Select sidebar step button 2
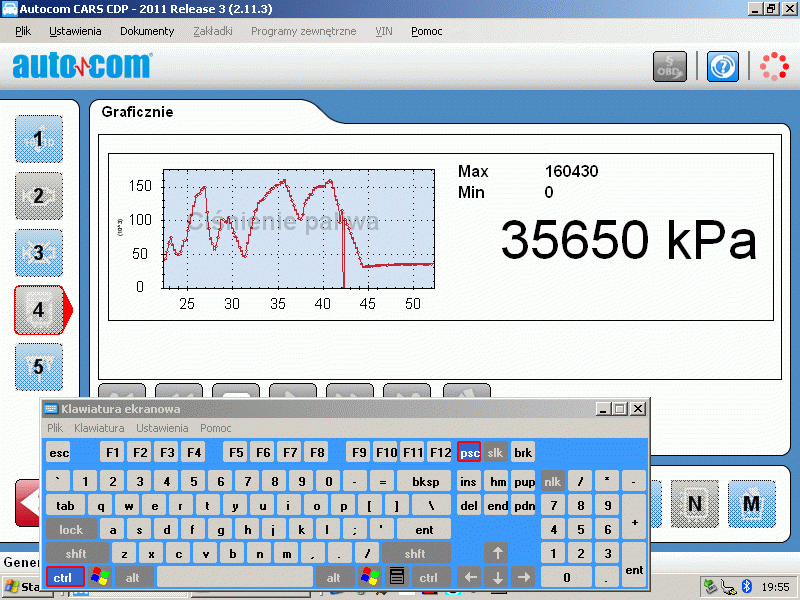The height and width of the screenshot is (600, 800). click(x=39, y=196)
